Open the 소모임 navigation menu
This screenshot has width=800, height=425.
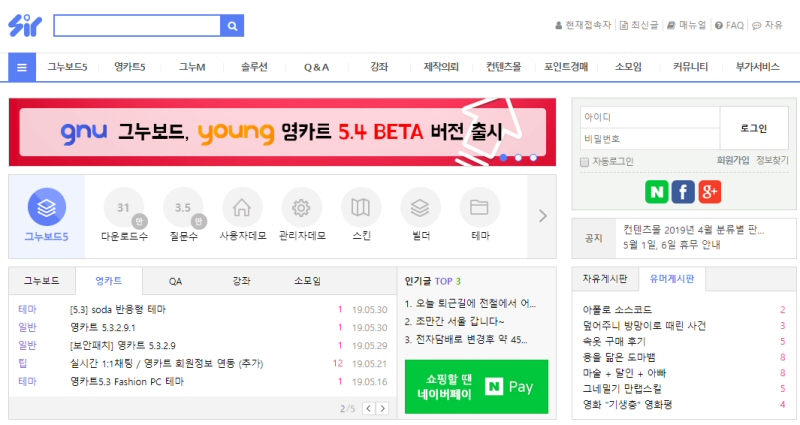click(628, 67)
